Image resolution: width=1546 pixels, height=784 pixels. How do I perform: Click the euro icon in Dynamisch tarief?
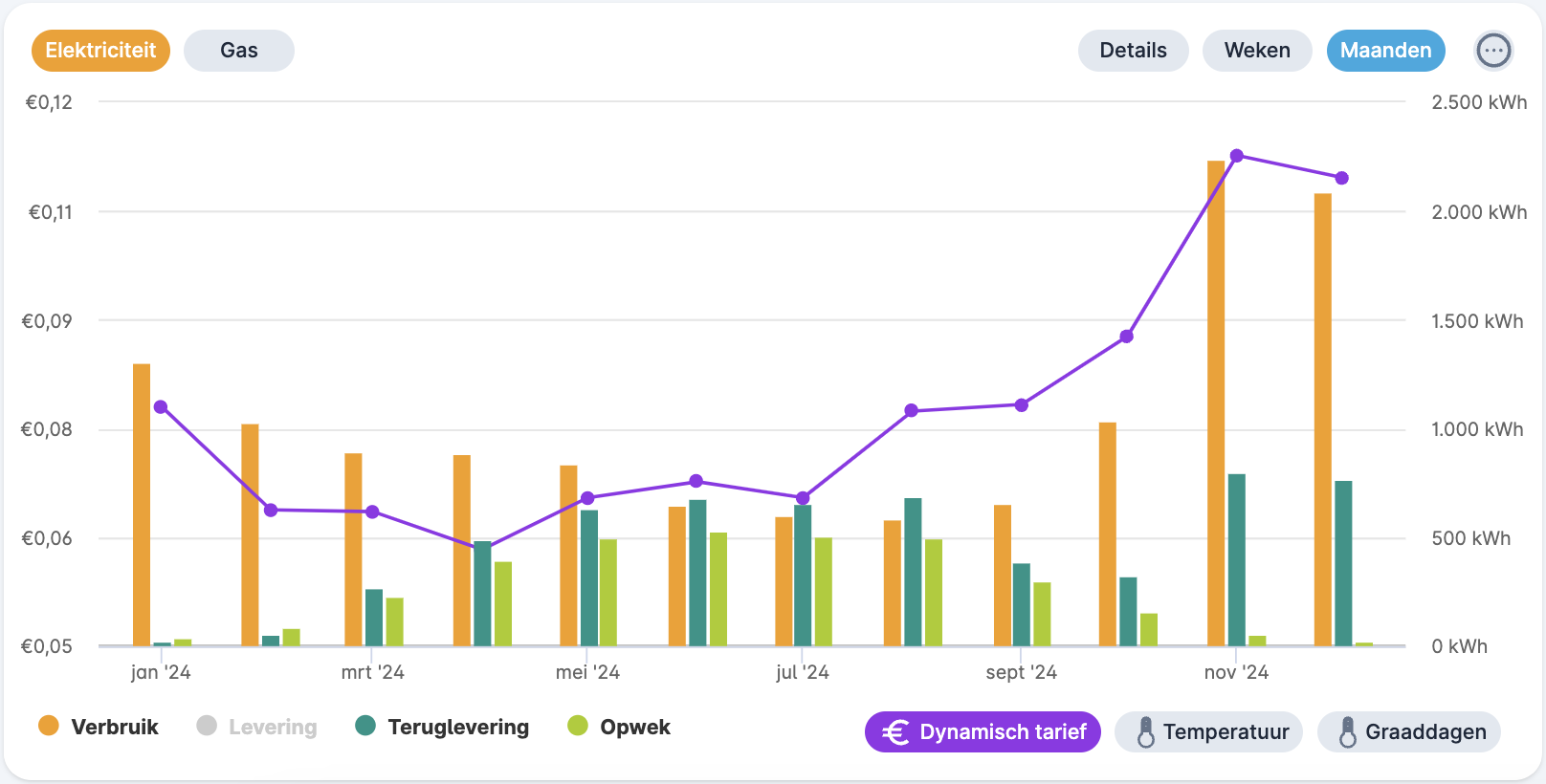click(x=895, y=732)
